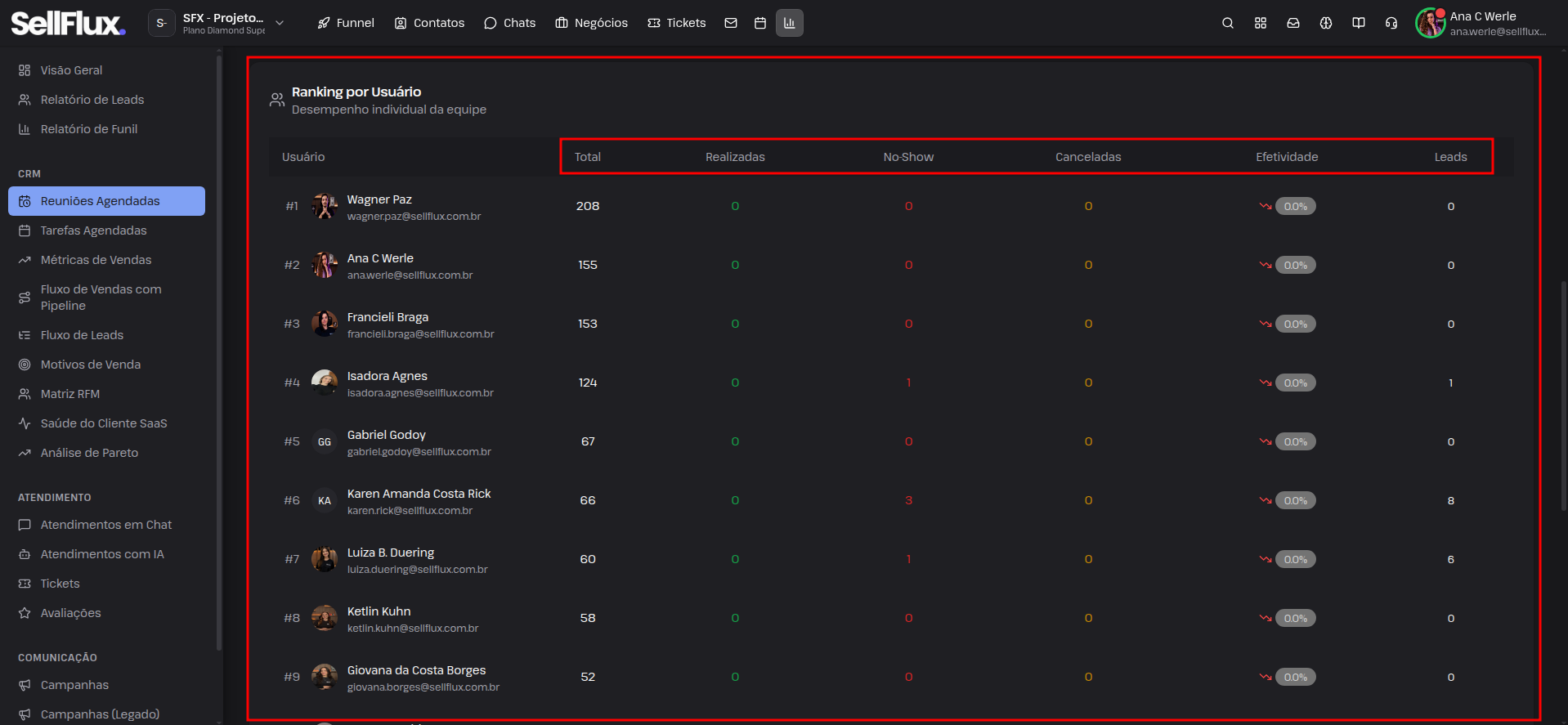Open the reports bar-chart icon in top nav

point(790,23)
